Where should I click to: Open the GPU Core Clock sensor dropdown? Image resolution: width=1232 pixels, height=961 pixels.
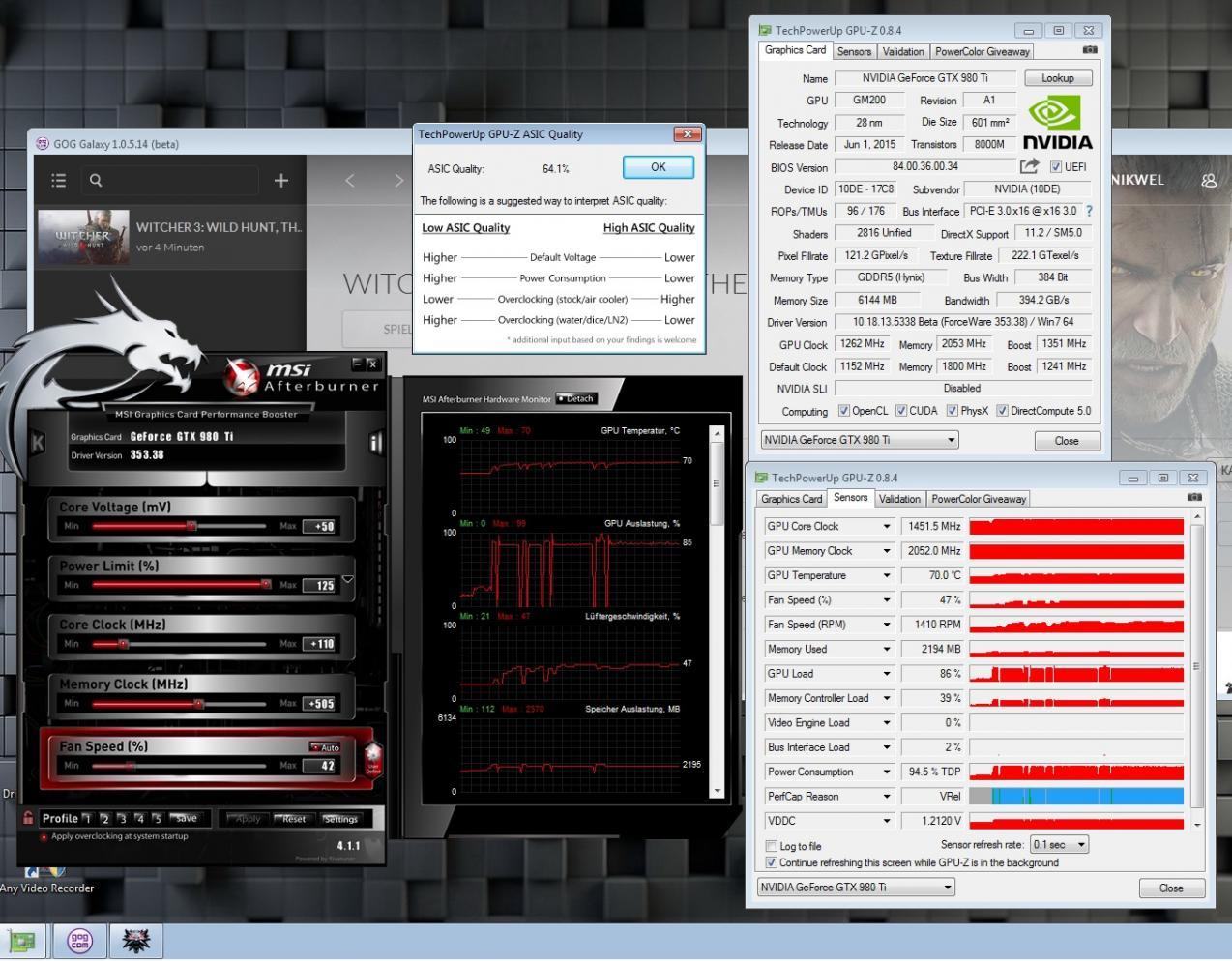click(887, 527)
